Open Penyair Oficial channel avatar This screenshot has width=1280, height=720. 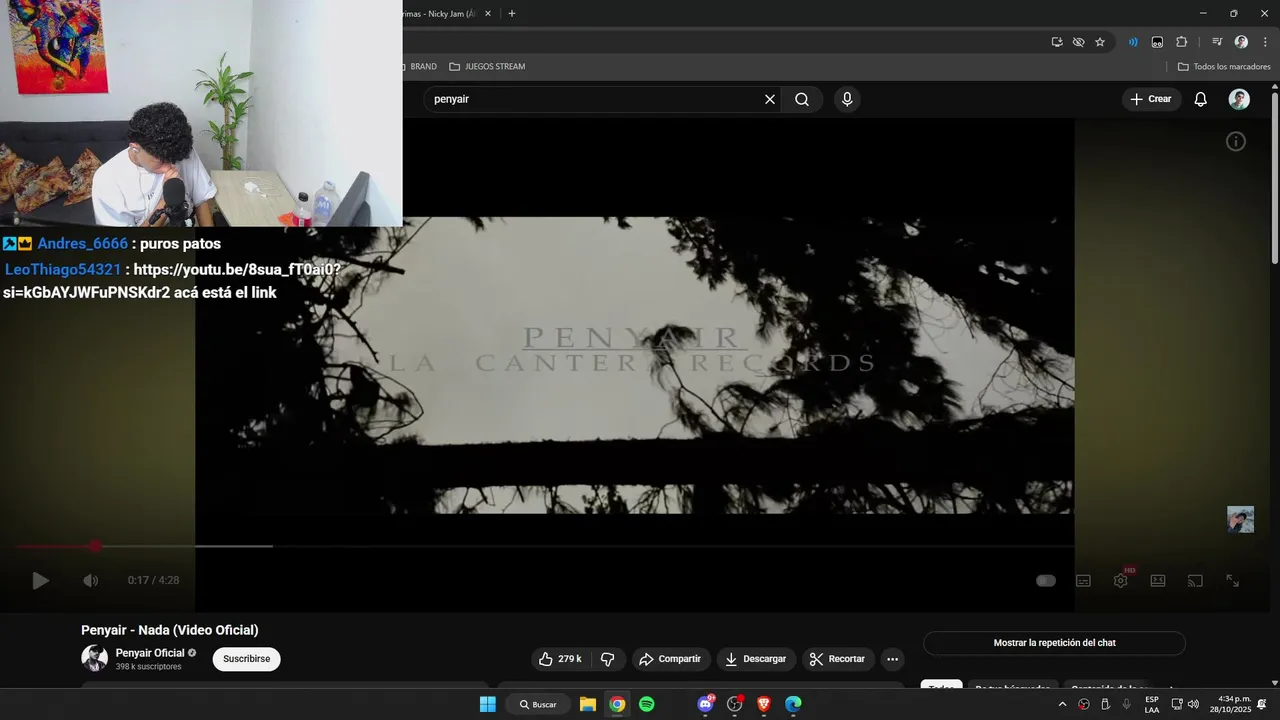coord(94,658)
